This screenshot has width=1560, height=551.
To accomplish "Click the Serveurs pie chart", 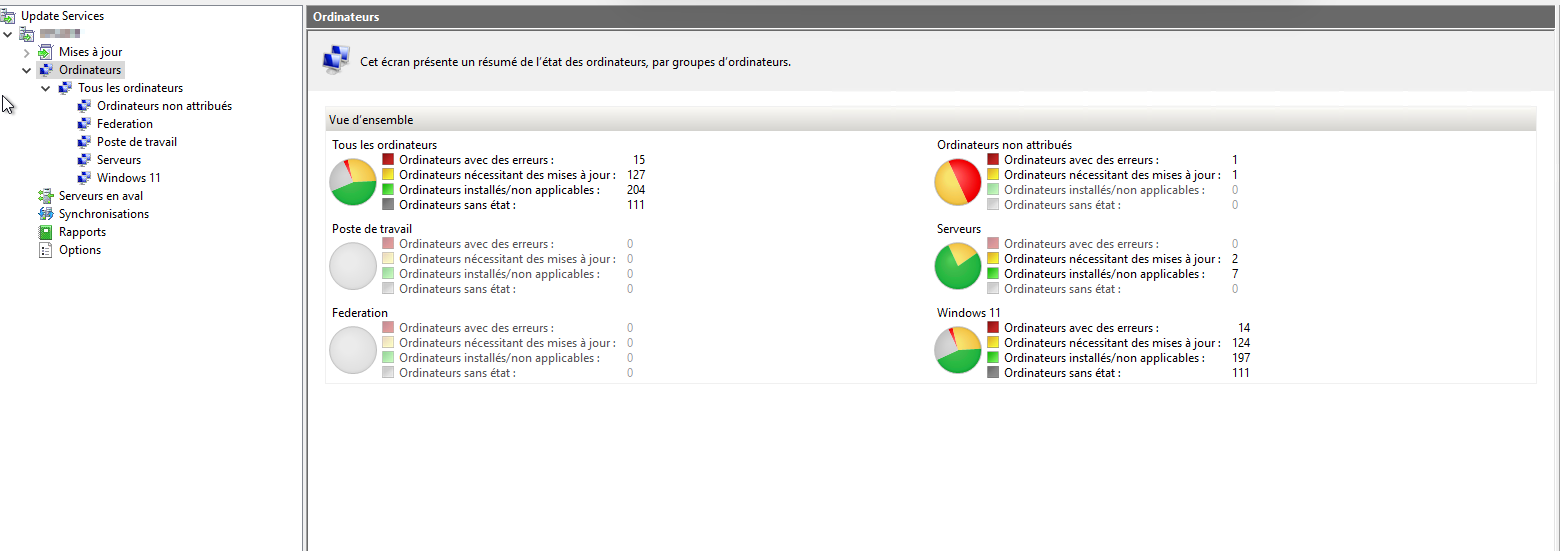I will tap(958, 266).
